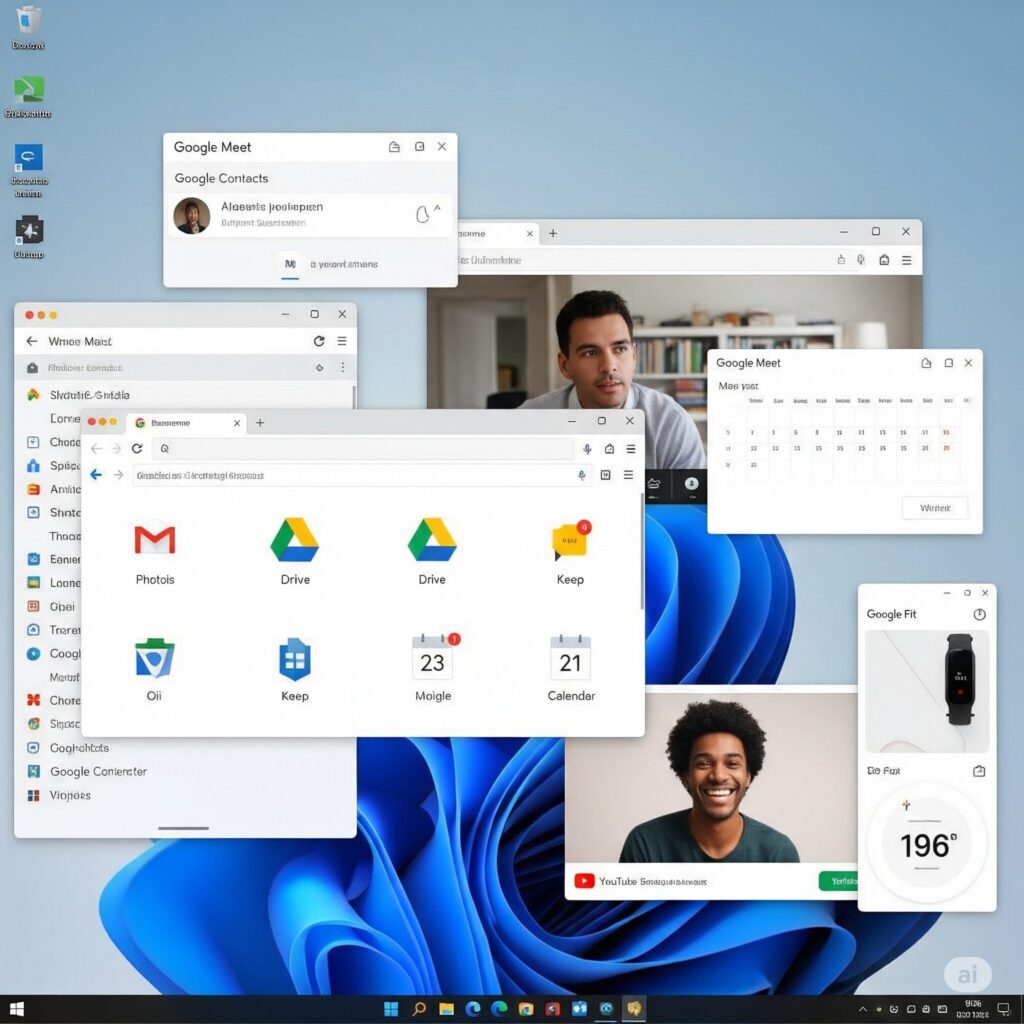The width and height of the screenshot is (1024, 1024).
Task: Click the share icon beside De Fox
Action: coord(978,771)
